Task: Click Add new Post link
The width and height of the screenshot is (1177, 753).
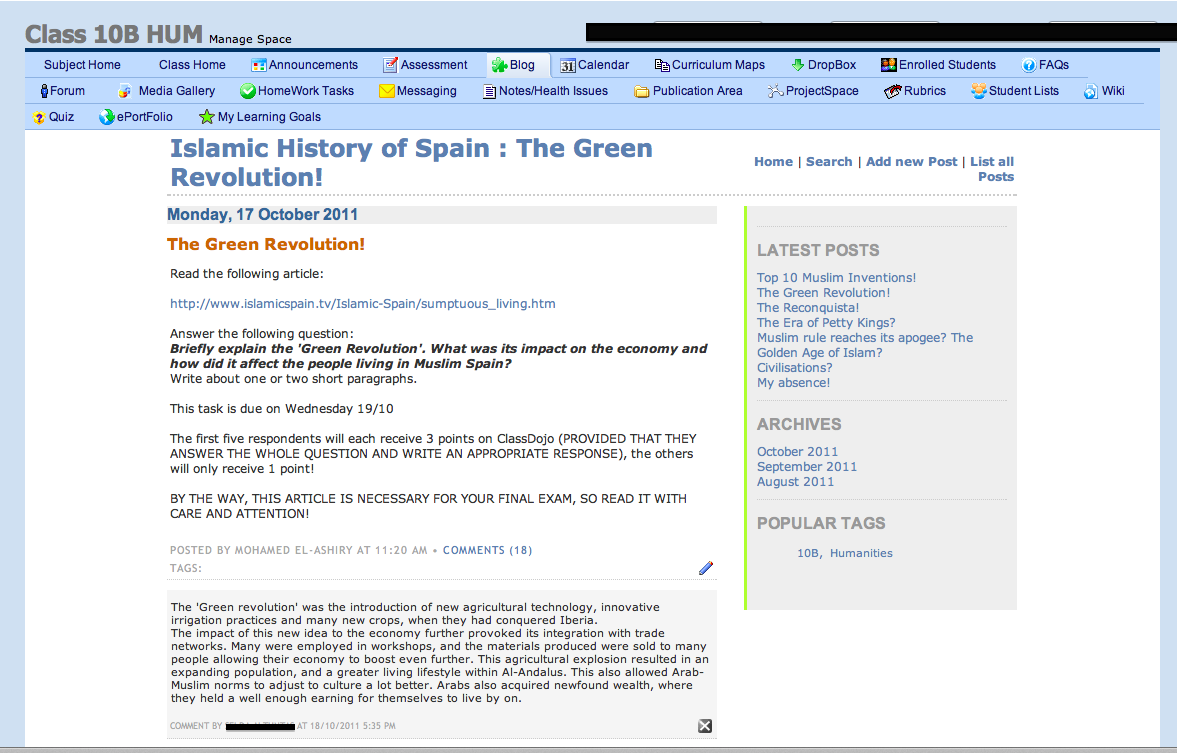Action: click(911, 162)
